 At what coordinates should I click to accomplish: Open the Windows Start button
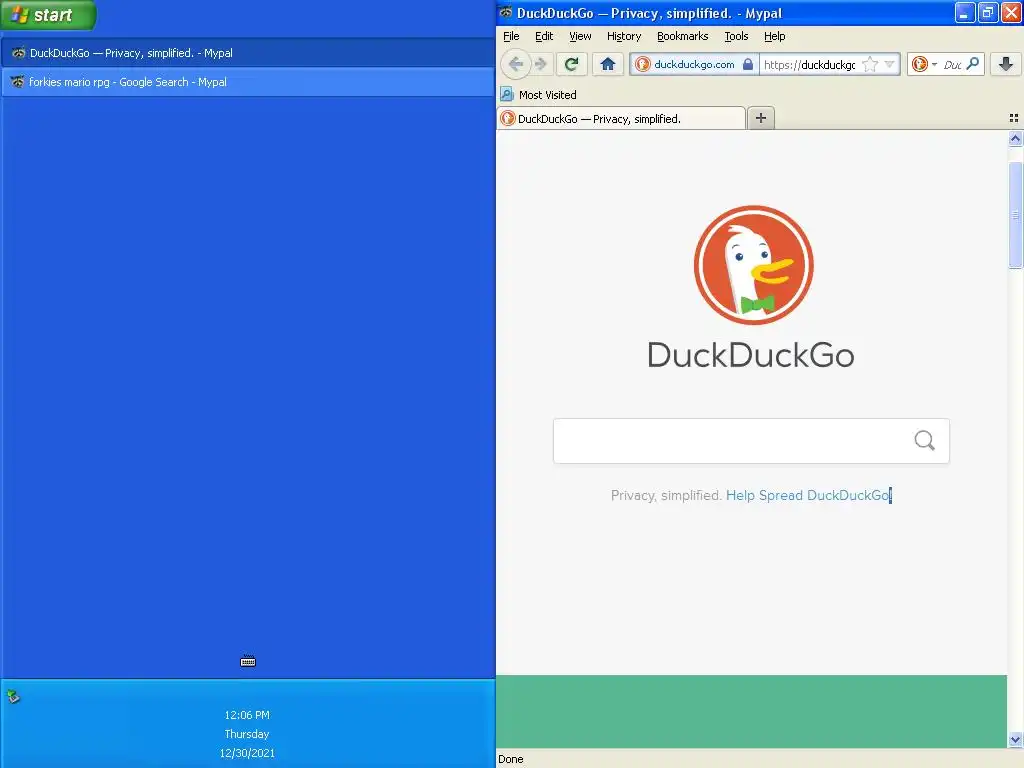point(48,15)
